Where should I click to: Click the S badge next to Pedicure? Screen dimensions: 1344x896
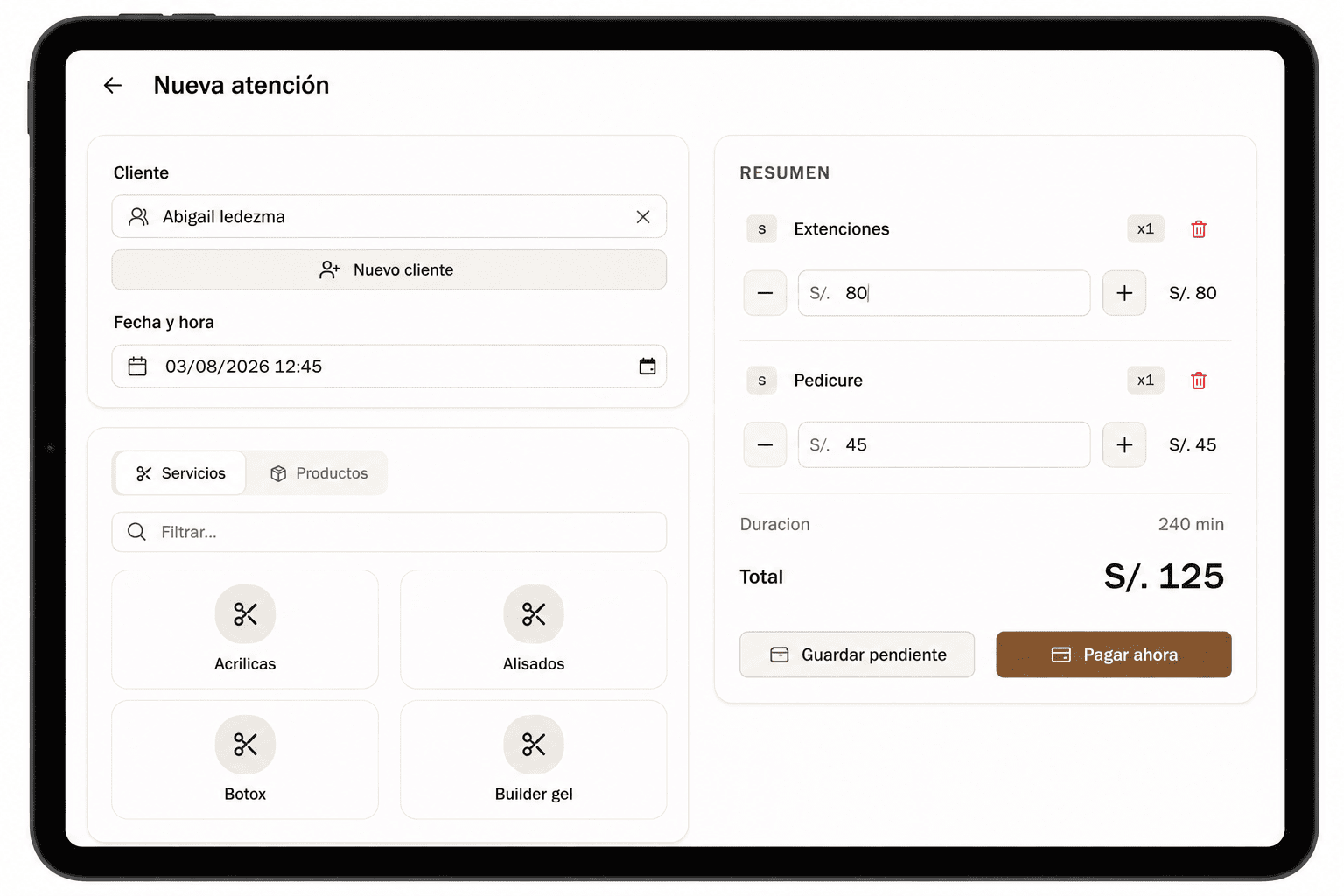[x=761, y=381]
